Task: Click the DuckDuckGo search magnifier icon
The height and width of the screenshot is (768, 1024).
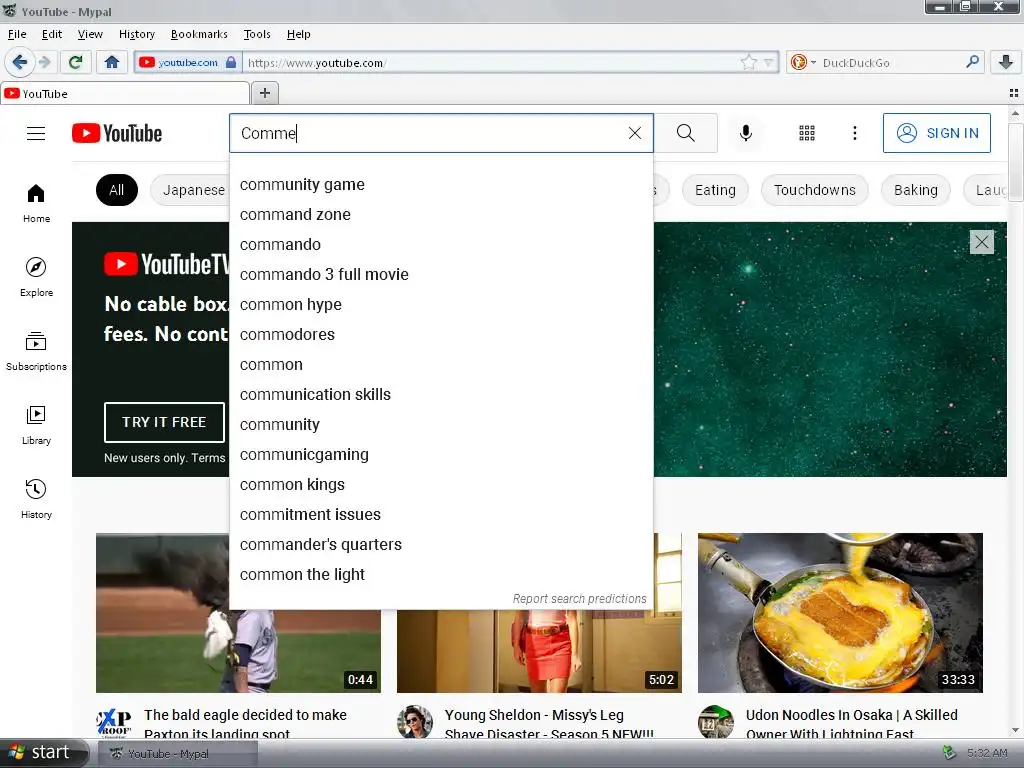Action: coord(972,62)
